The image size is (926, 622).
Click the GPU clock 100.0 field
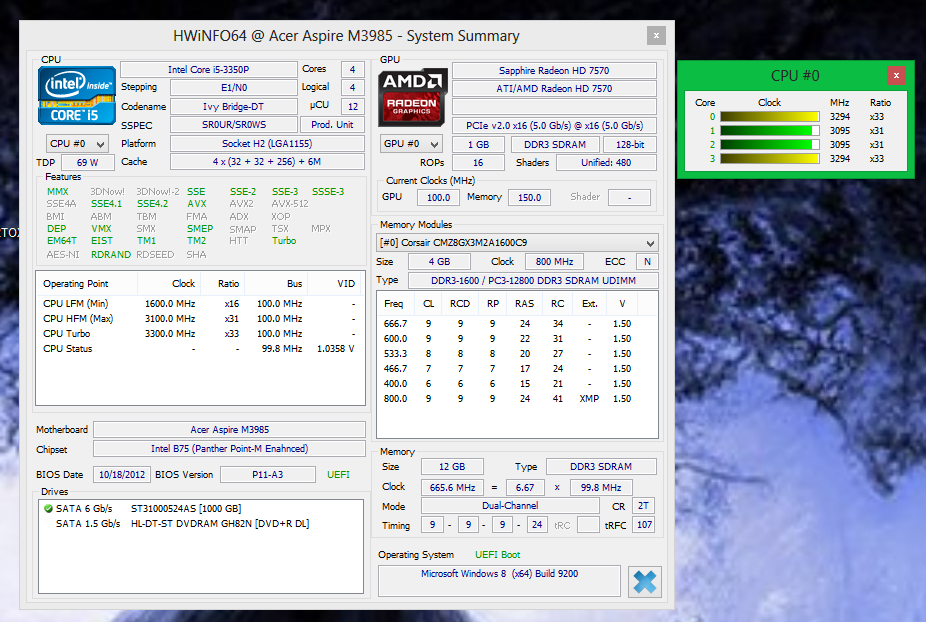pyautogui.click(x=438, y=197)
